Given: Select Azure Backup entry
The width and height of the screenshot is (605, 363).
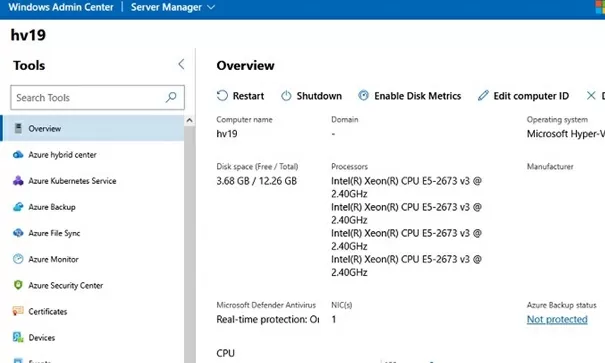Looking at the screenshot, I should 93,207.
